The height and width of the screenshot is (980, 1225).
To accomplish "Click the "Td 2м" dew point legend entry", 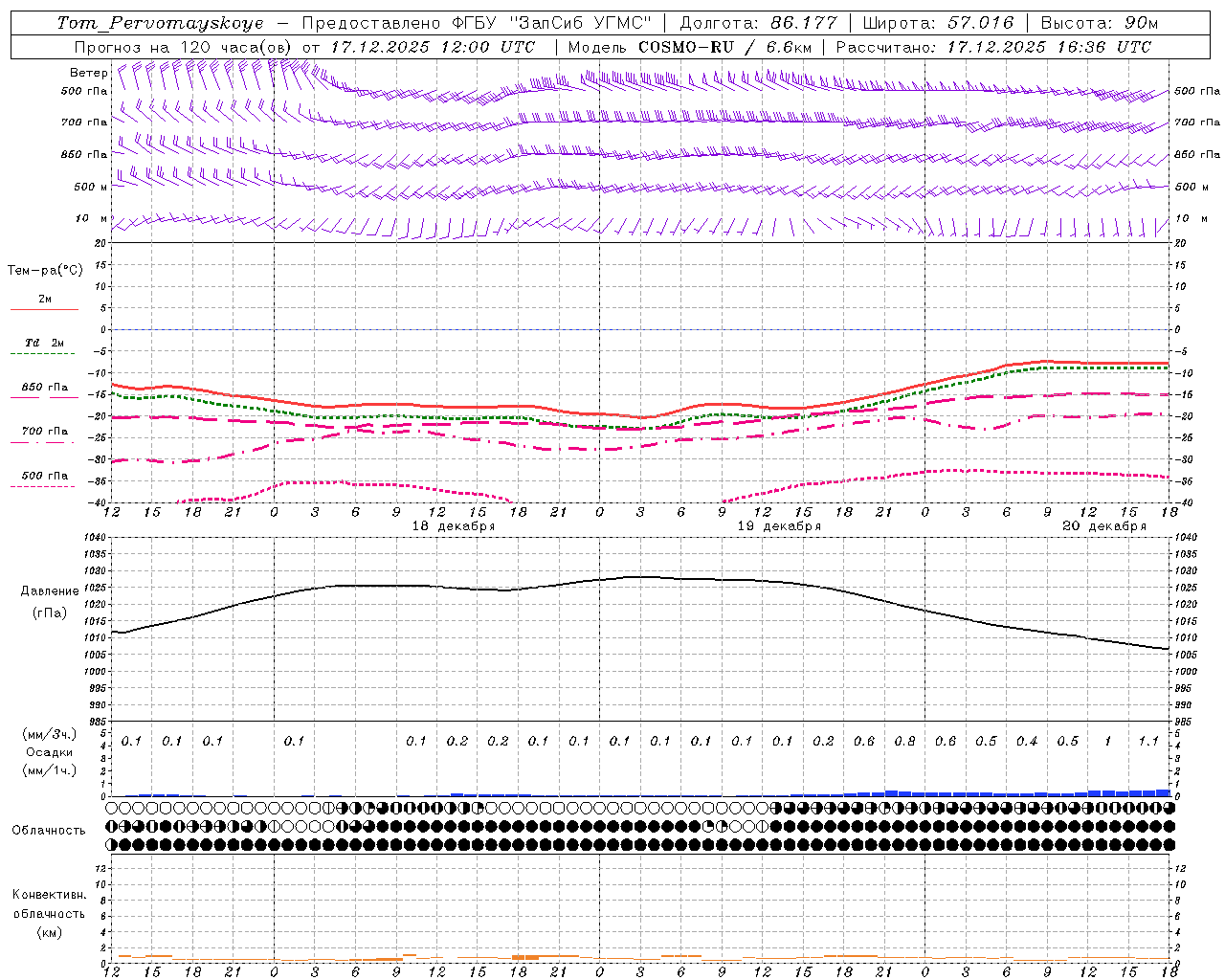I will (x=45, y=343).
